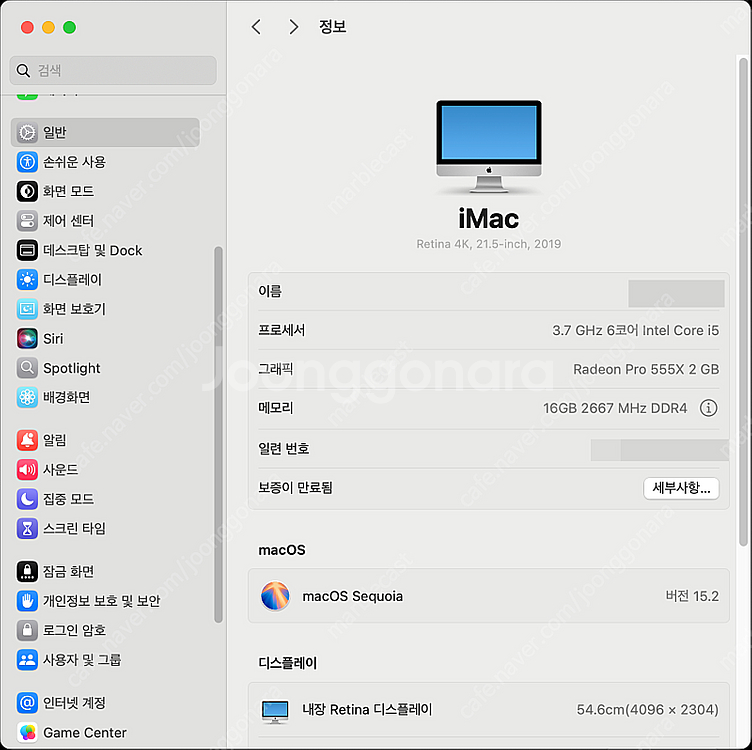
Task: Open 배경화면 wallpaper icon
Action: pyautogui.click(x=27, y=398)
